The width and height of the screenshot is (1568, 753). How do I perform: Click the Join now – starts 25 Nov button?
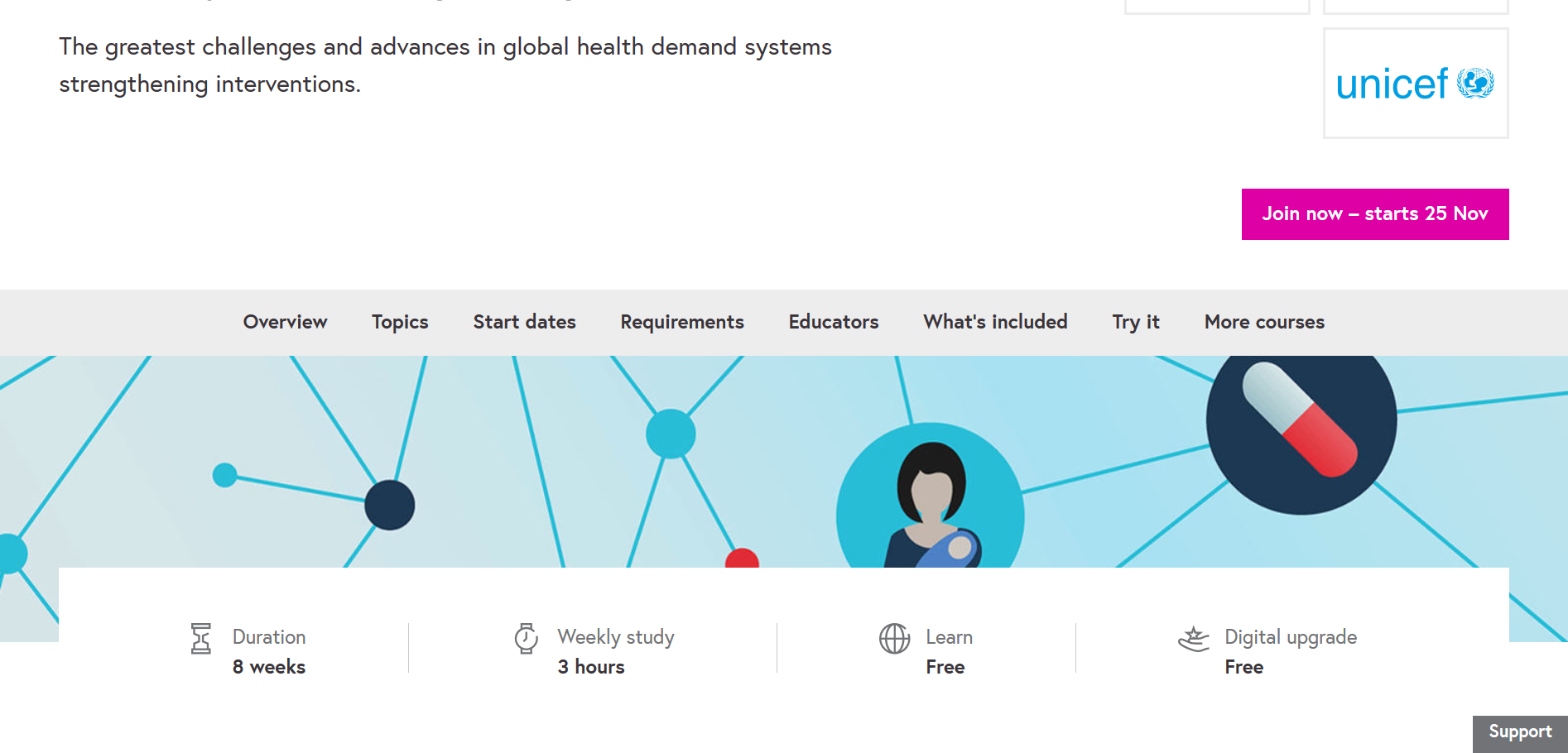[1375, 214]
